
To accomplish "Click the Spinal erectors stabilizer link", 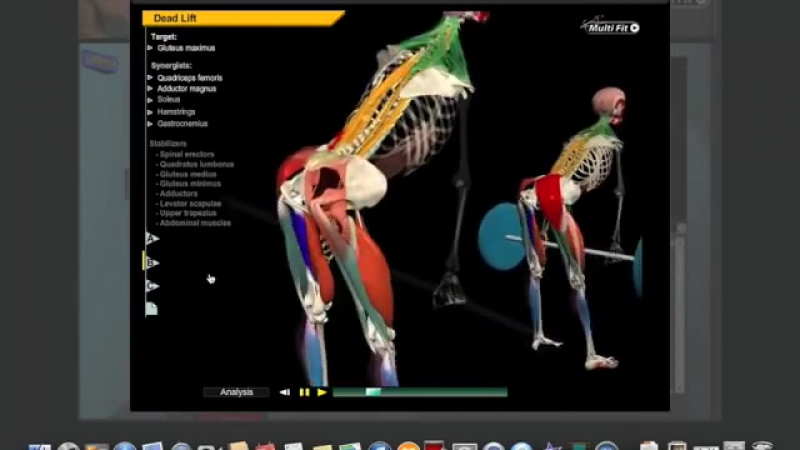I will [x=192, y=155].
